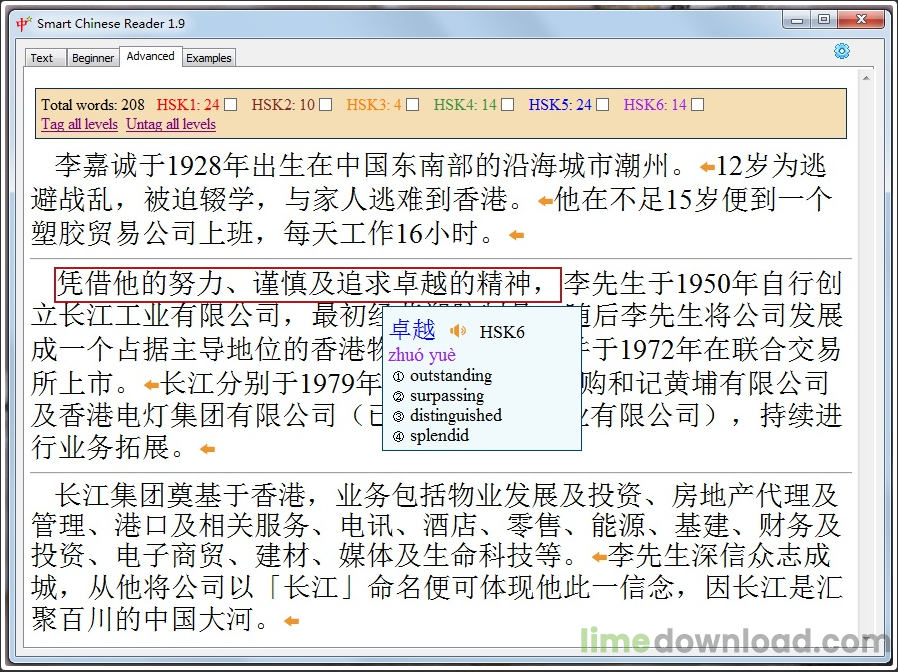Click the Untag all levels link
This screenshot has height=672, width=898.
[x=171, y=124]
